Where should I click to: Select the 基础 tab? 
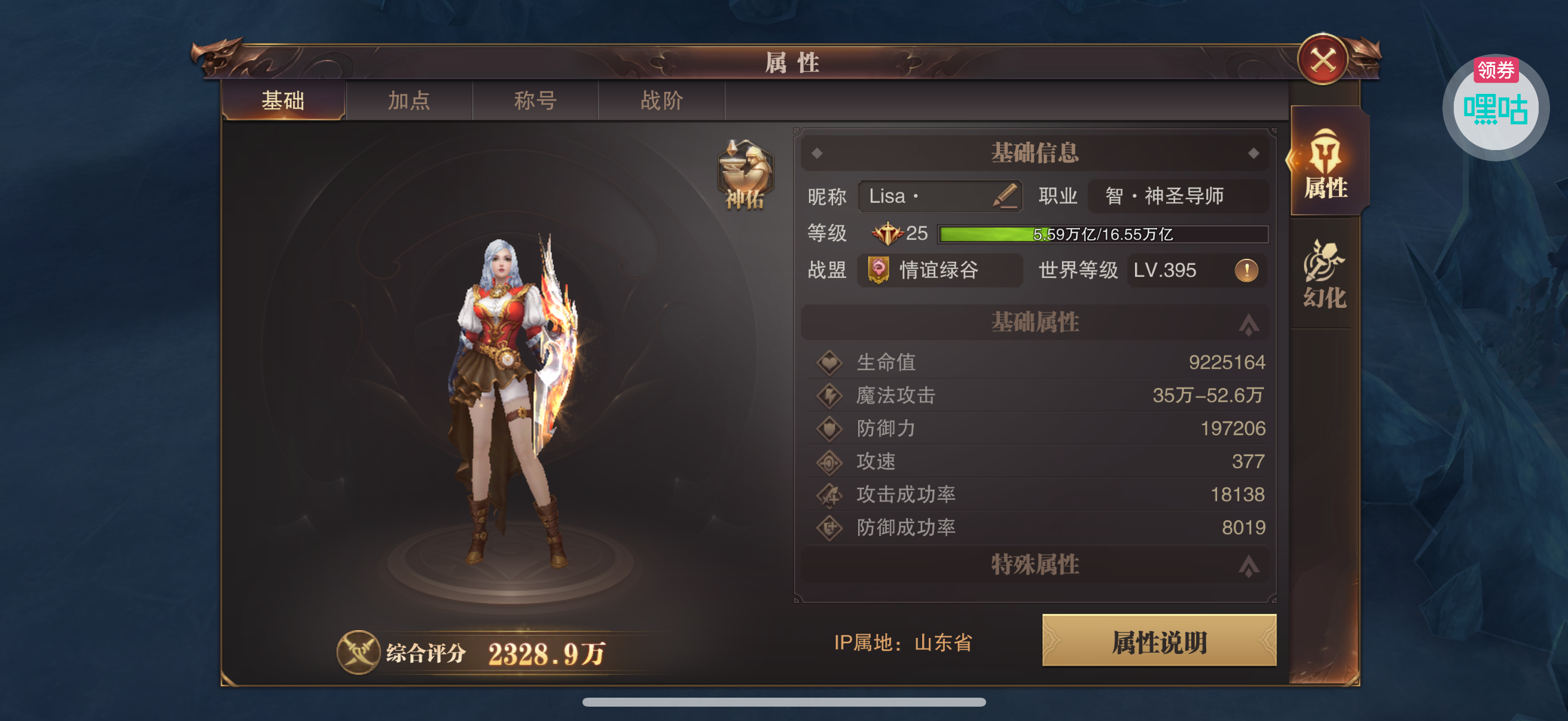[283, 100]
